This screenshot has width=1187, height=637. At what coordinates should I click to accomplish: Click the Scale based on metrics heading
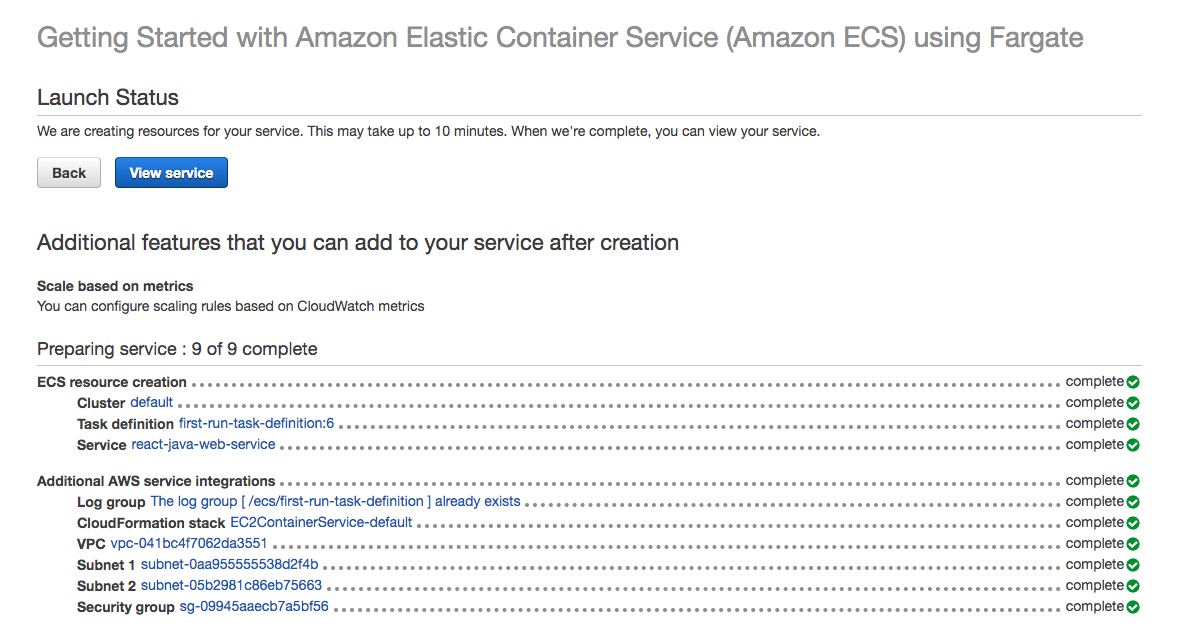coord(115,286)
